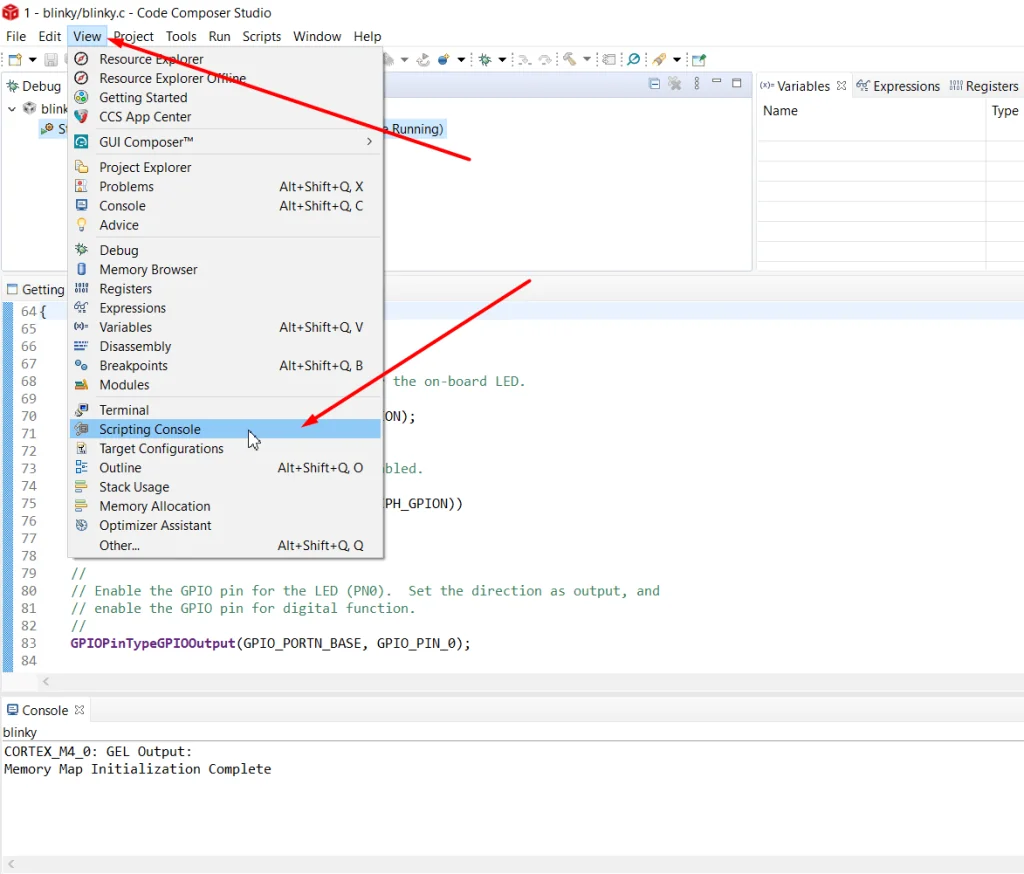Click the green Debug bug toolbar icon
Viewport: 1024px width, 874px height.
pyautogui.click(x=485, y=59)
